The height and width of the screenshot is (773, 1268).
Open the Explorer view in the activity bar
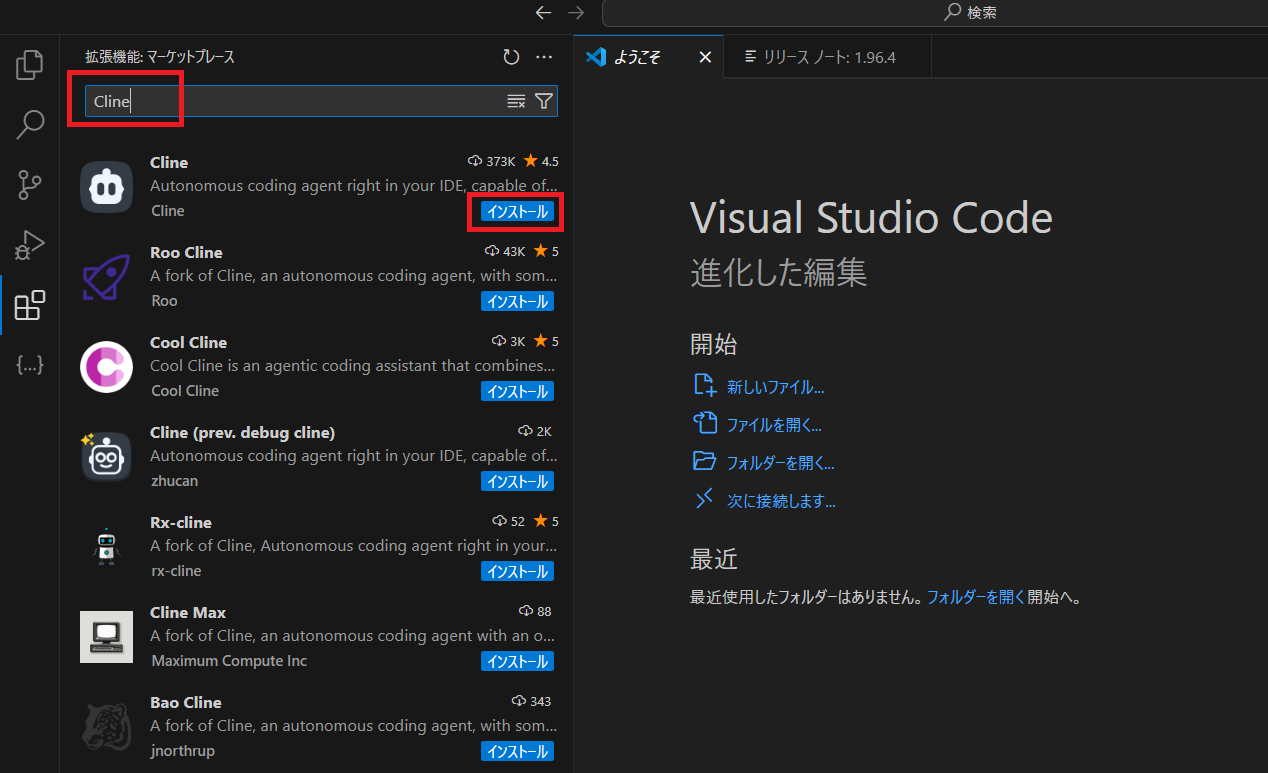point(29,64)
